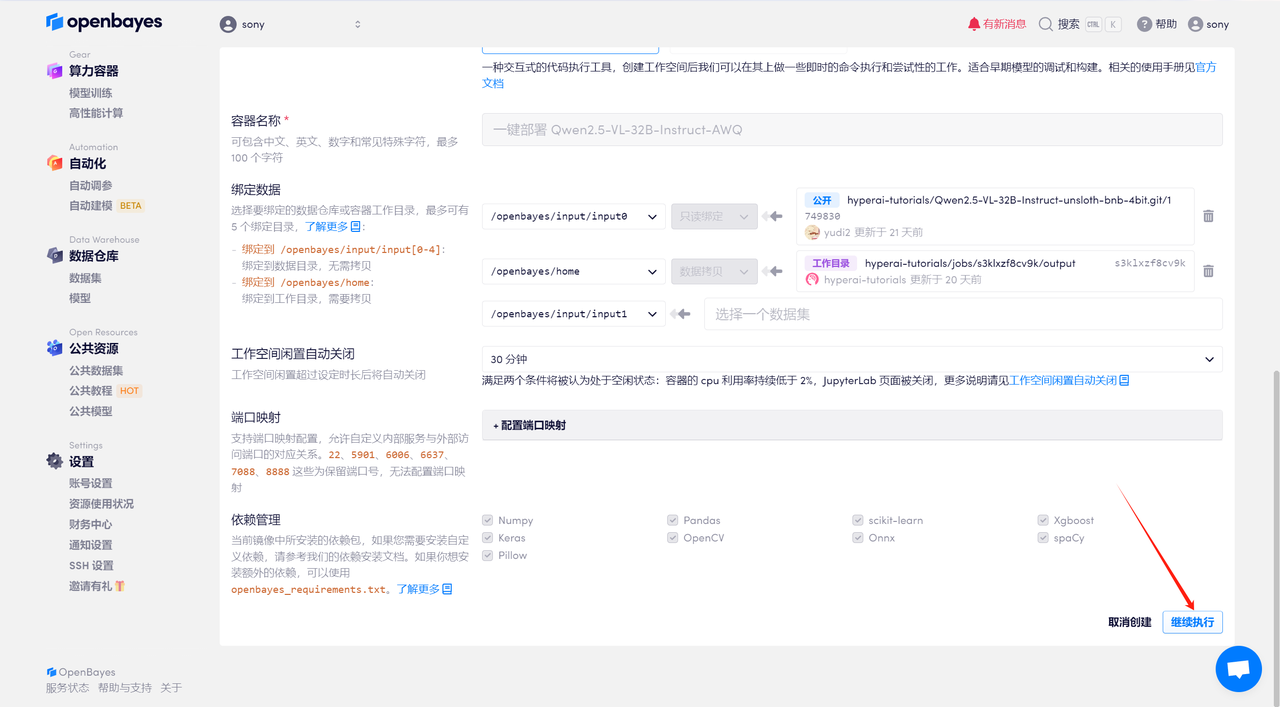Delete the s3klxzf8cv9k/output binding with trash icon
Viewport: 1280px width, 707px height.
(x=1208, y=271)
